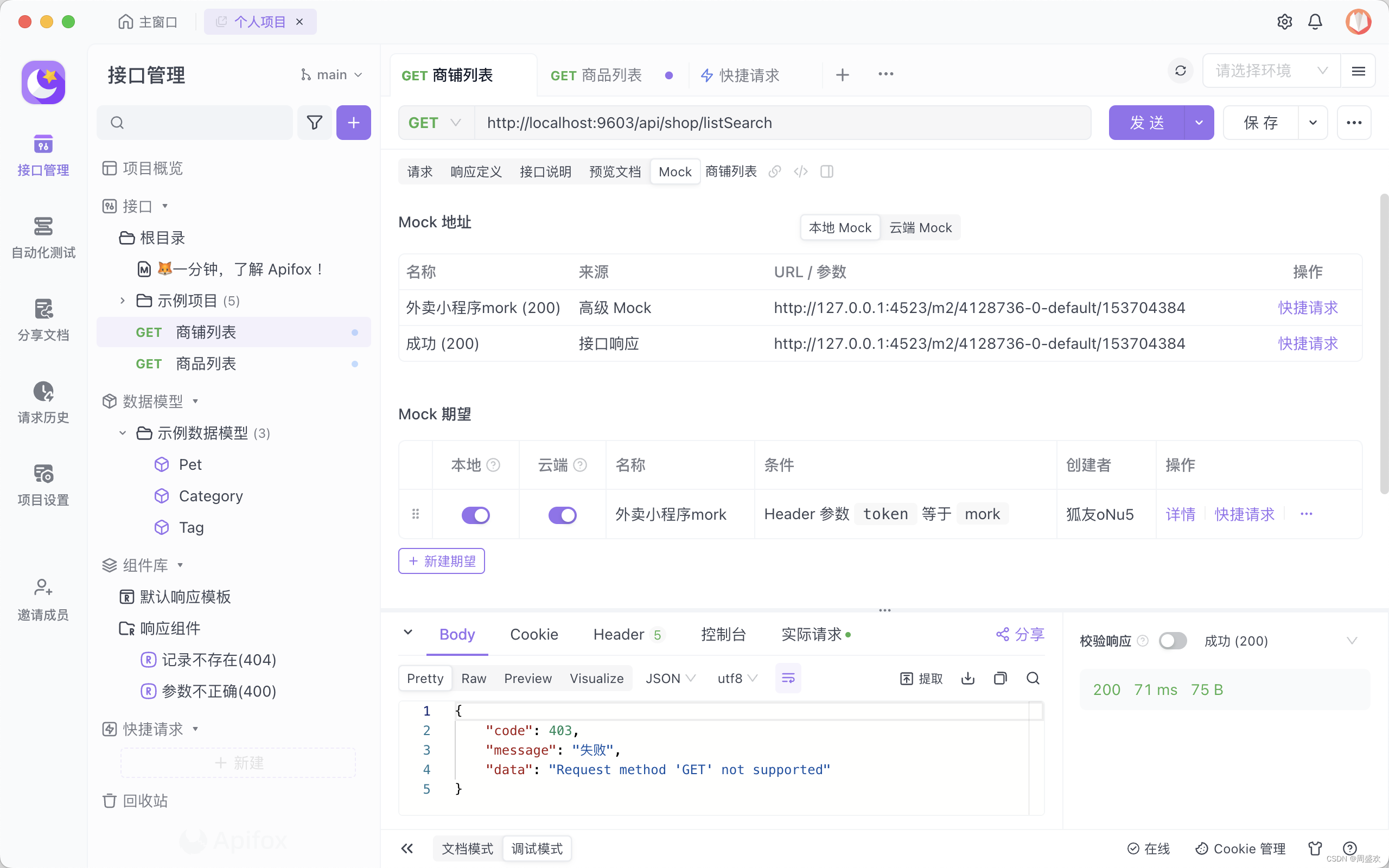Open the settings gear icon in title bar
The width and height of the screenshot is (1389, 868).
[1284, 22]
